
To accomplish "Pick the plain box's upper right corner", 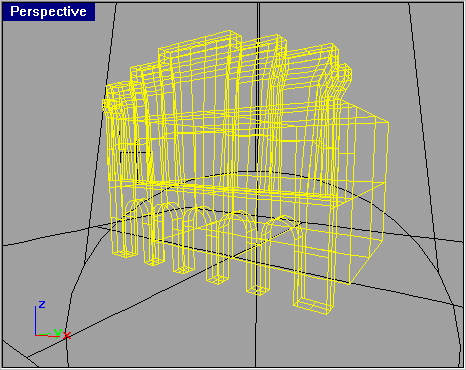I will pyautogui.click(x=388, y=123).
